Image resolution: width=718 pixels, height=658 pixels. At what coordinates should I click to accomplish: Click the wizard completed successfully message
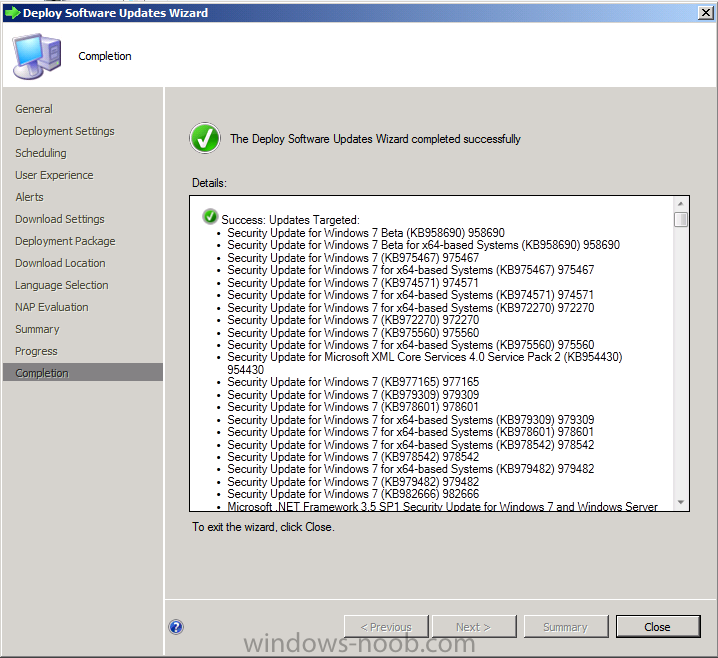[x=375, y=139]
